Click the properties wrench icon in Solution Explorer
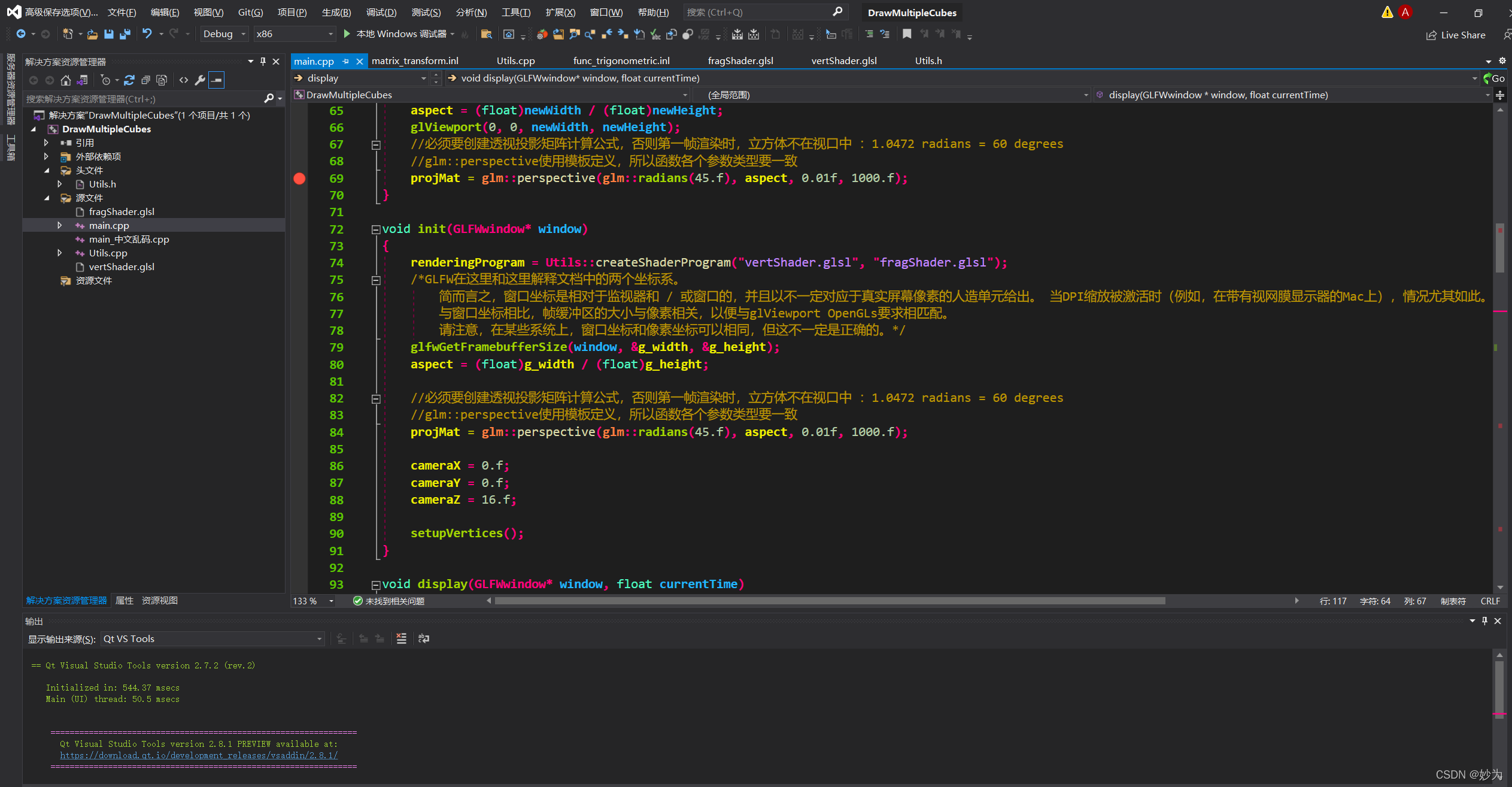 200,80
